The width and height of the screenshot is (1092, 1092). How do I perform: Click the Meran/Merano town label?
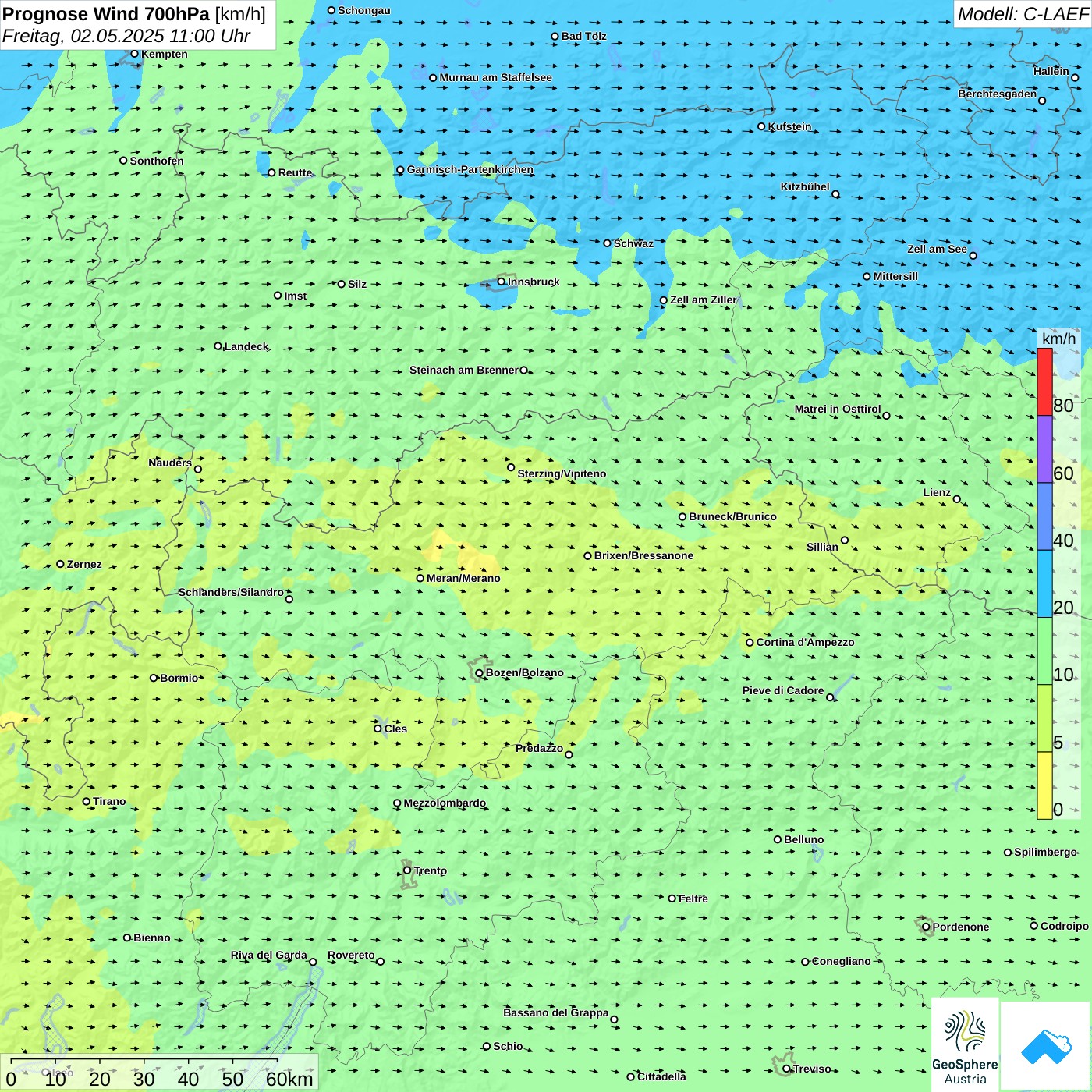463,578
